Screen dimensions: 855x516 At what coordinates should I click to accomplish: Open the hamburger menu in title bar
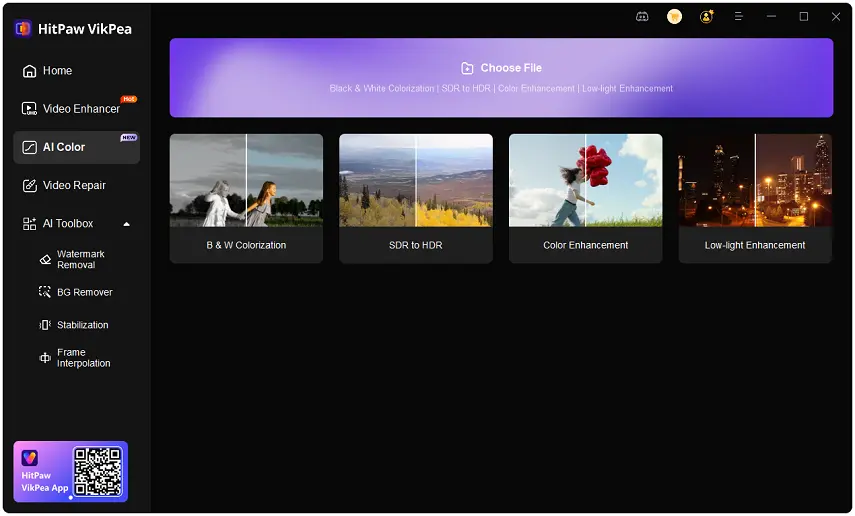coord(739,17)
